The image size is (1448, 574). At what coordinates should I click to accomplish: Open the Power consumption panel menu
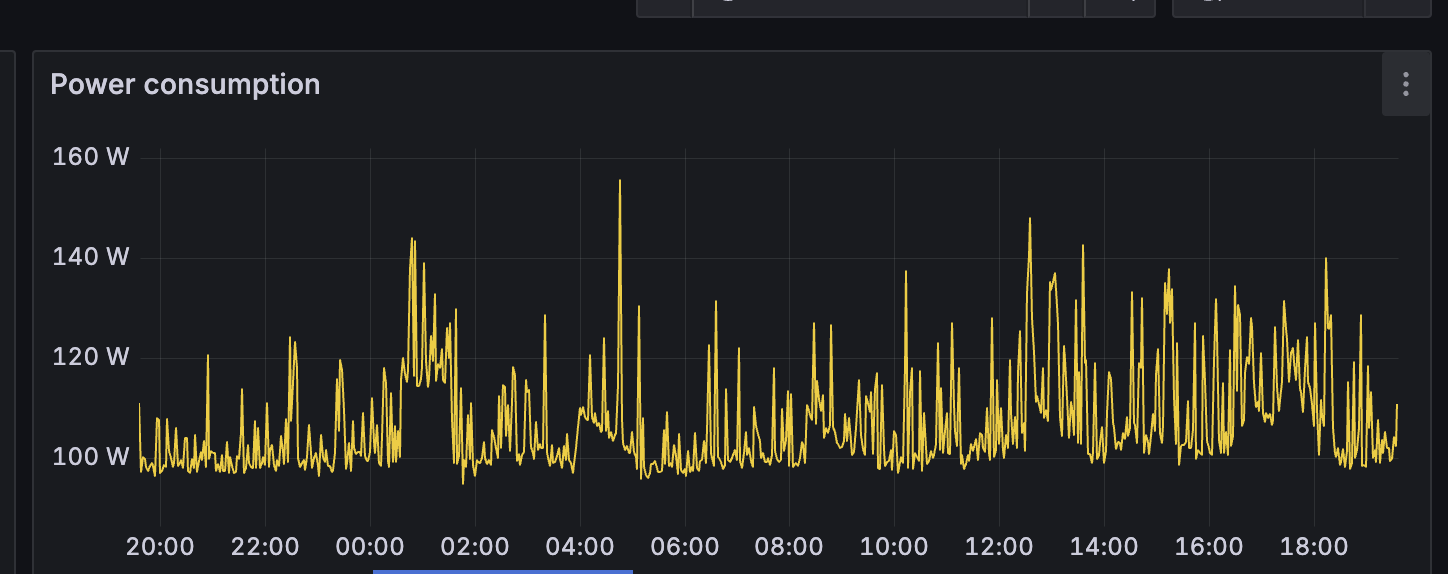tap(1405, 85)
